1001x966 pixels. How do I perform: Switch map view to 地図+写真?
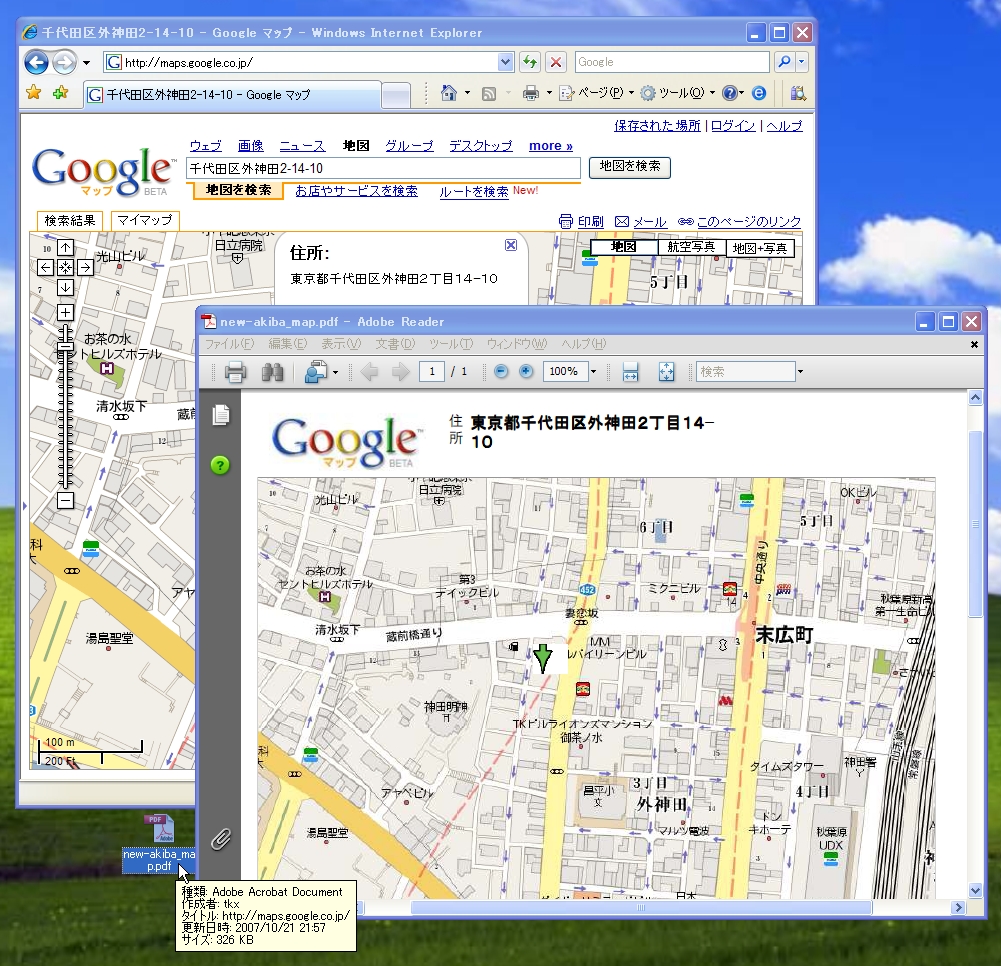coord(760,248)
